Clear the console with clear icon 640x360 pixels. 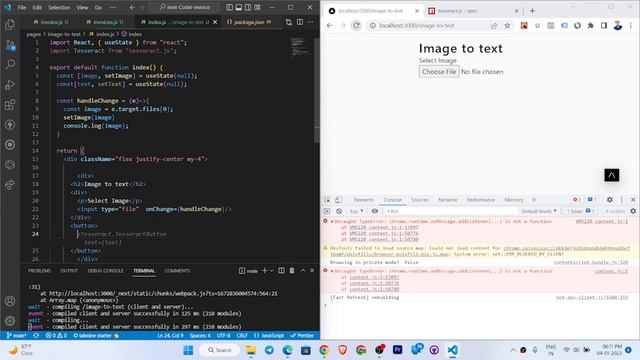[x=339, y=211]
